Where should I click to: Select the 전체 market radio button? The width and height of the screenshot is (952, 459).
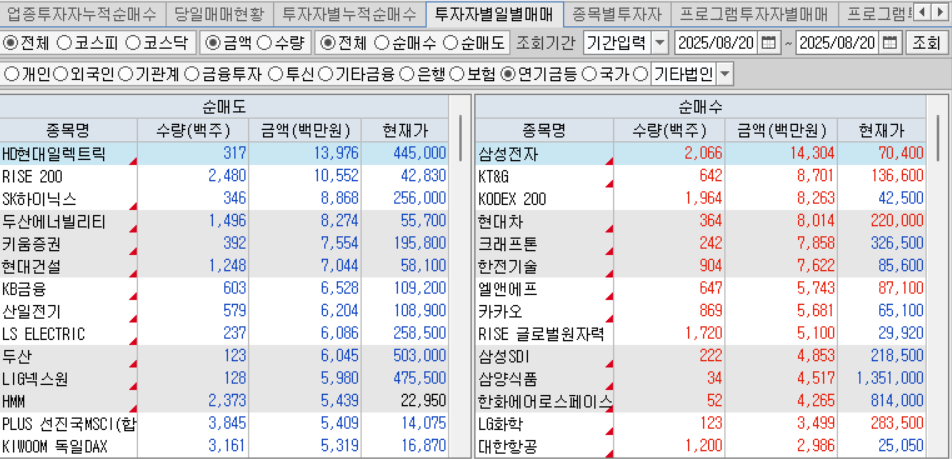(x=11, y=43)
